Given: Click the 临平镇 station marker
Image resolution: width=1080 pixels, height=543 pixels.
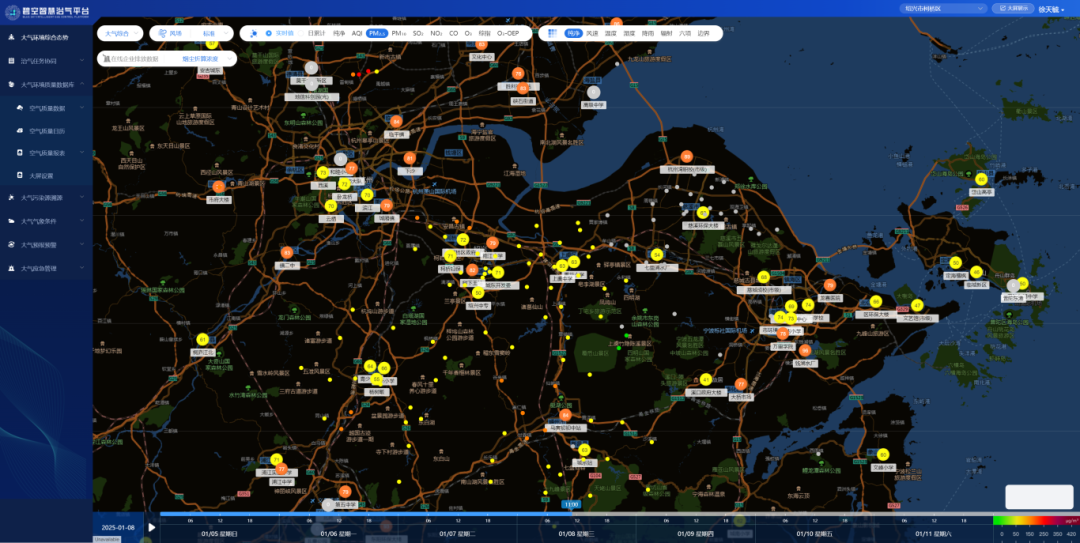Looking at the screenshot, I should (396, 121).
